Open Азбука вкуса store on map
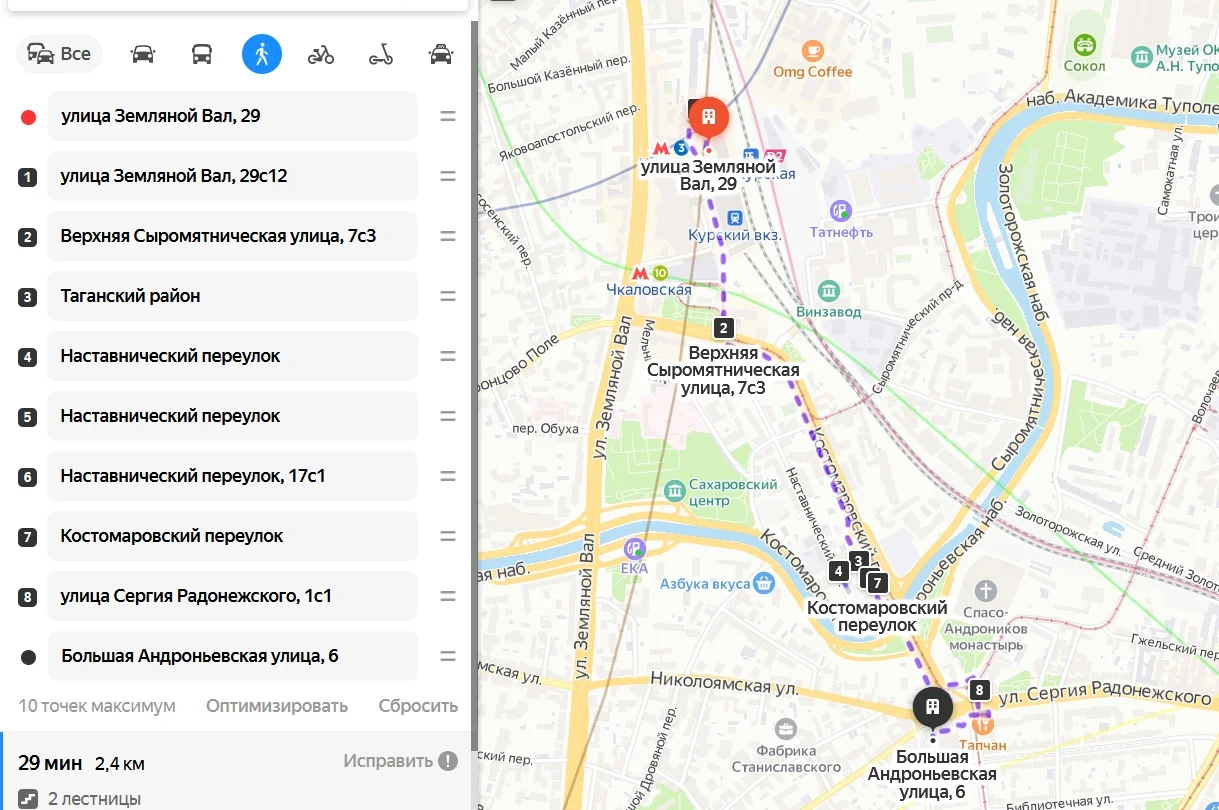This screenshot has width=1219, height=810. coord(764,583)
